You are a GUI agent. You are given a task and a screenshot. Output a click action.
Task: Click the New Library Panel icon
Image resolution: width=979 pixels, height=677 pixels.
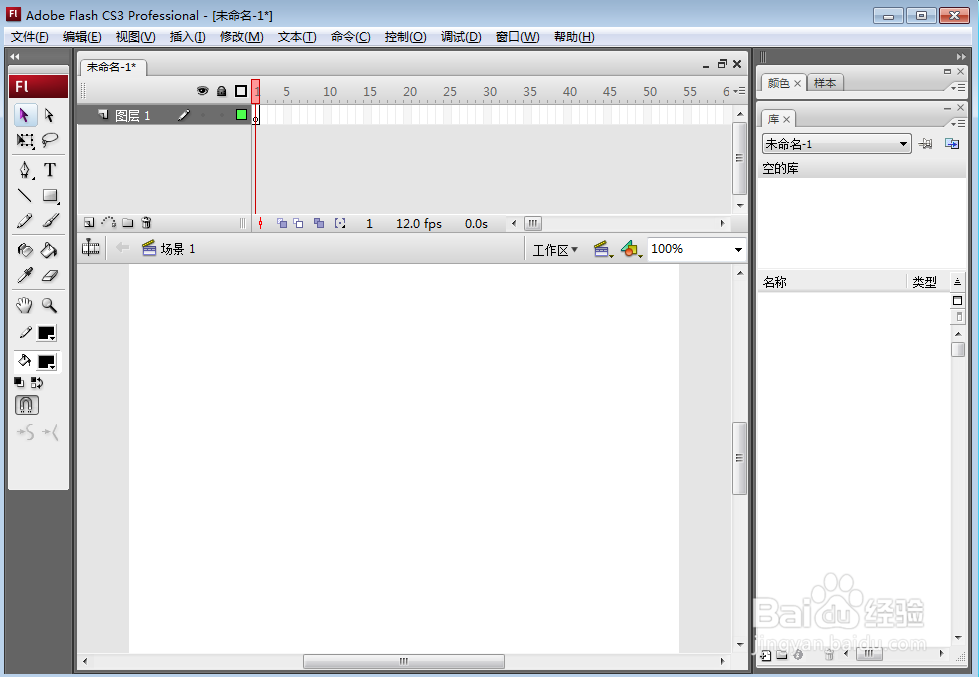tap(952, 144)
